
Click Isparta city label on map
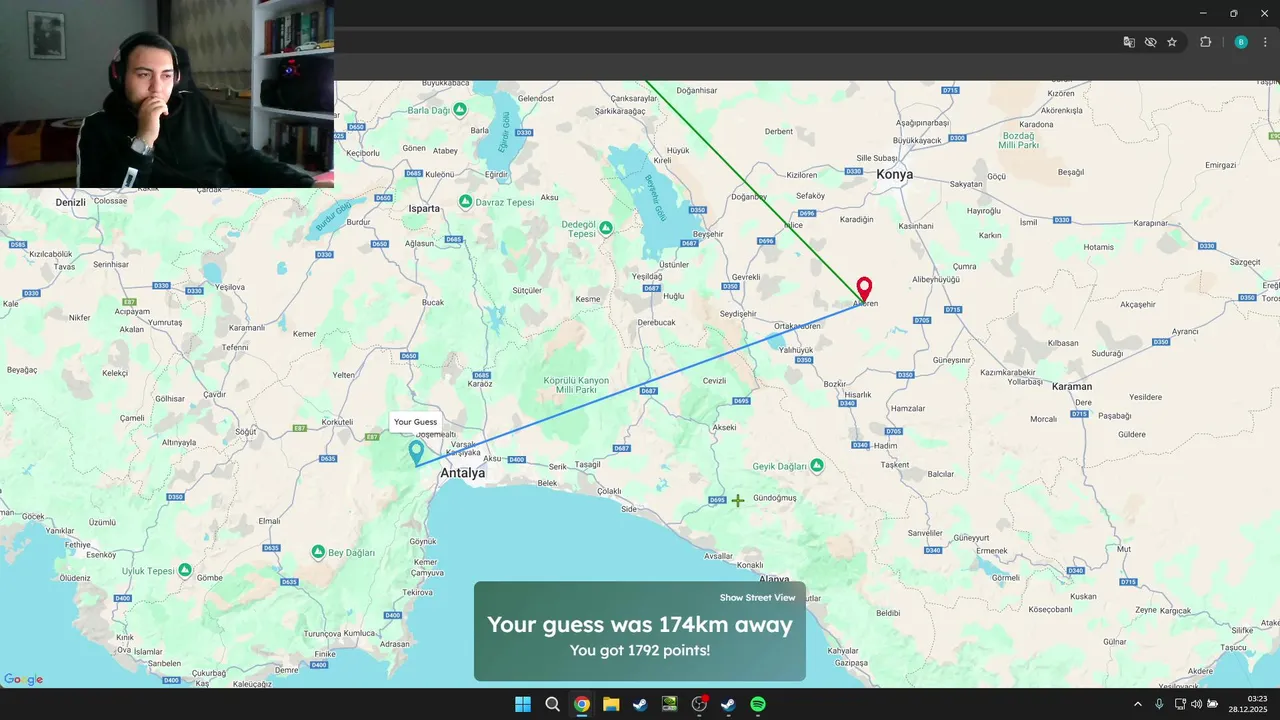pos(424,209)
